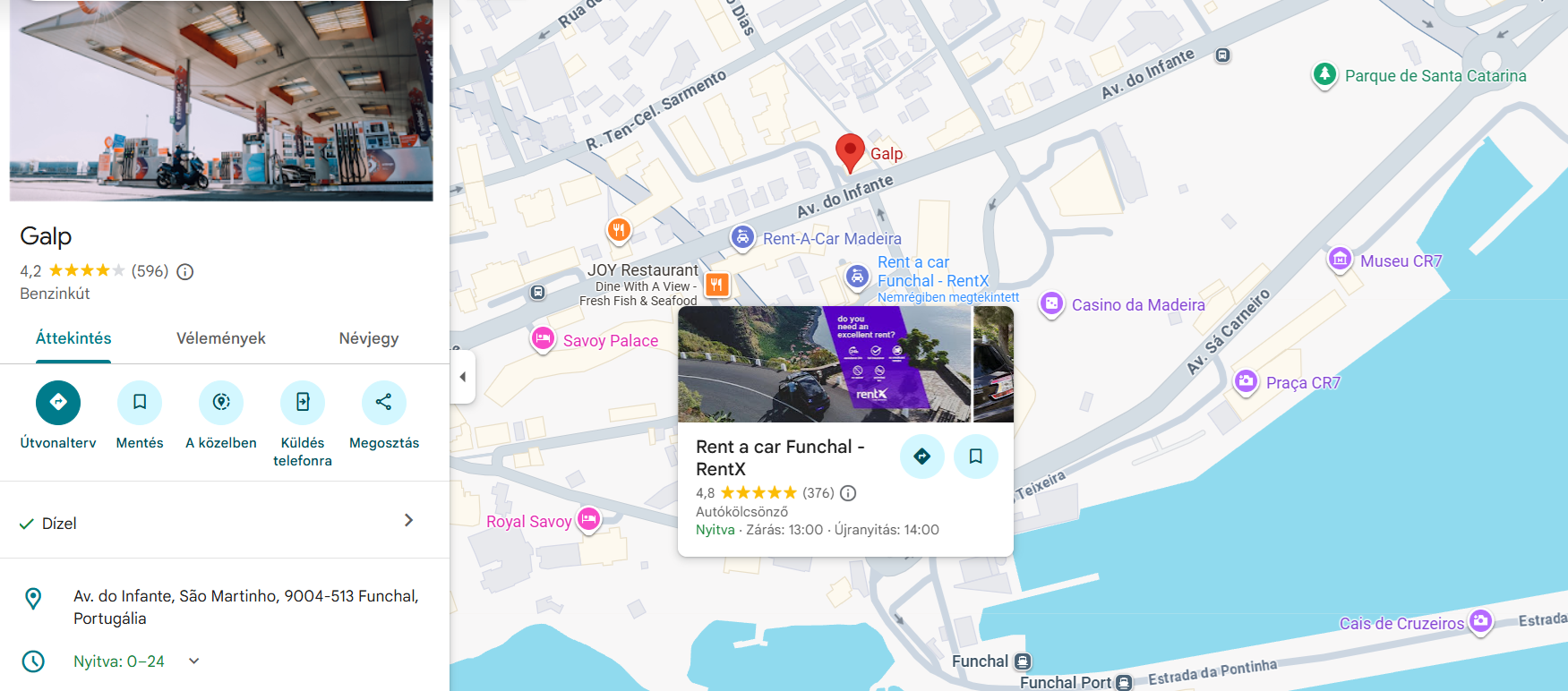Open the A közelben nearby search icon
The width and height of the screenshot is (1568, 691).
coord(221,402)
